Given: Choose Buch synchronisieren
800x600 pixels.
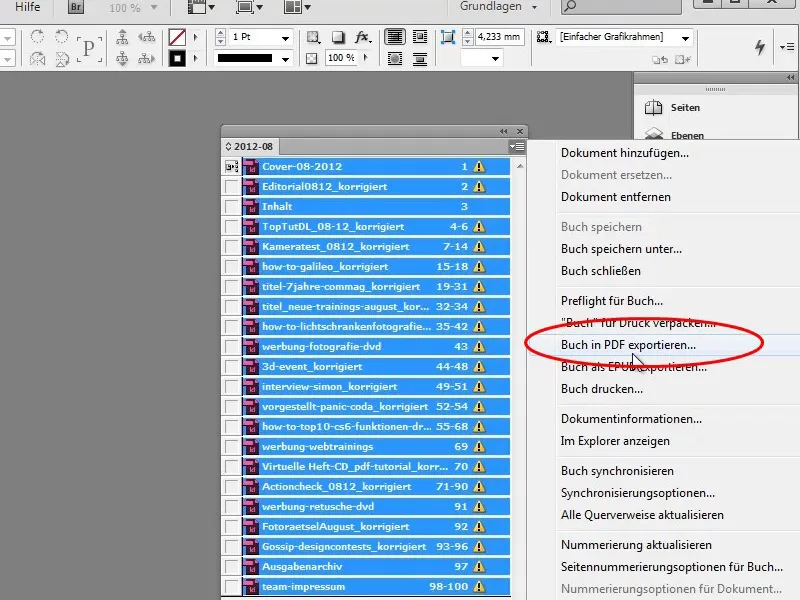Looking at the screenshot, I should point(617,471).
